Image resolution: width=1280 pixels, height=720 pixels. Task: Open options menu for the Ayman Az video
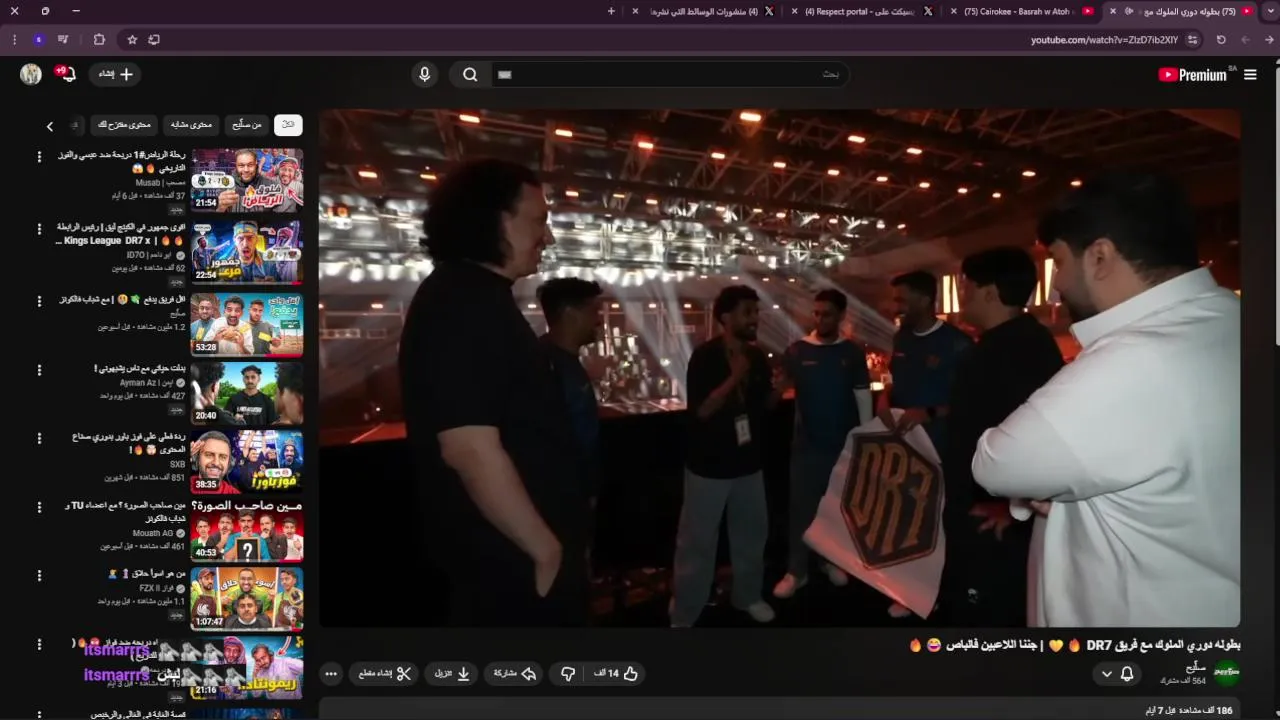click(x=39, y=371)
